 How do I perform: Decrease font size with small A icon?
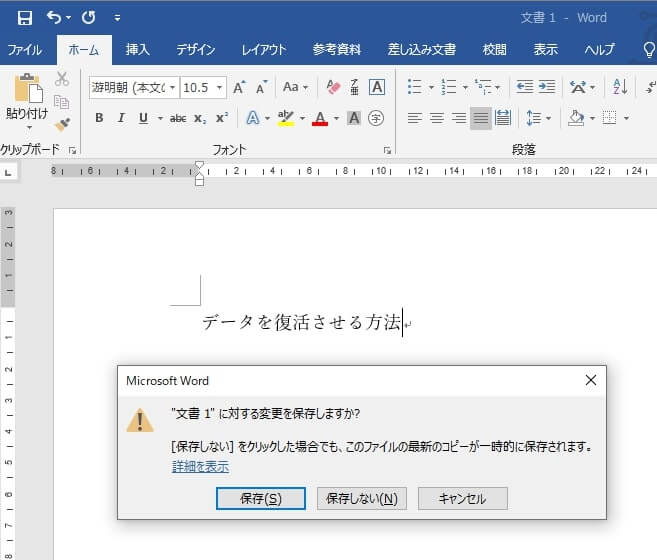click(261, 88)
